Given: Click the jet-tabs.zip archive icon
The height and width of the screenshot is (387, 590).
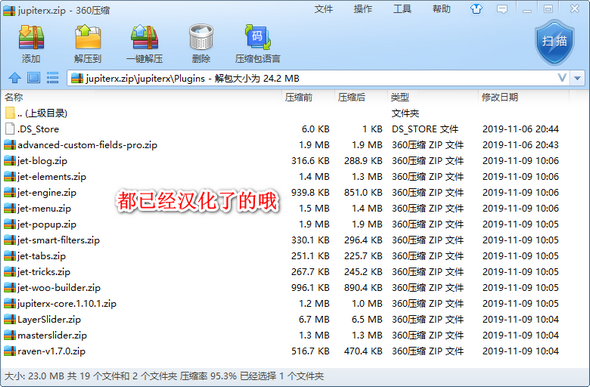Looking at the screenshot, I should point(10,256).
